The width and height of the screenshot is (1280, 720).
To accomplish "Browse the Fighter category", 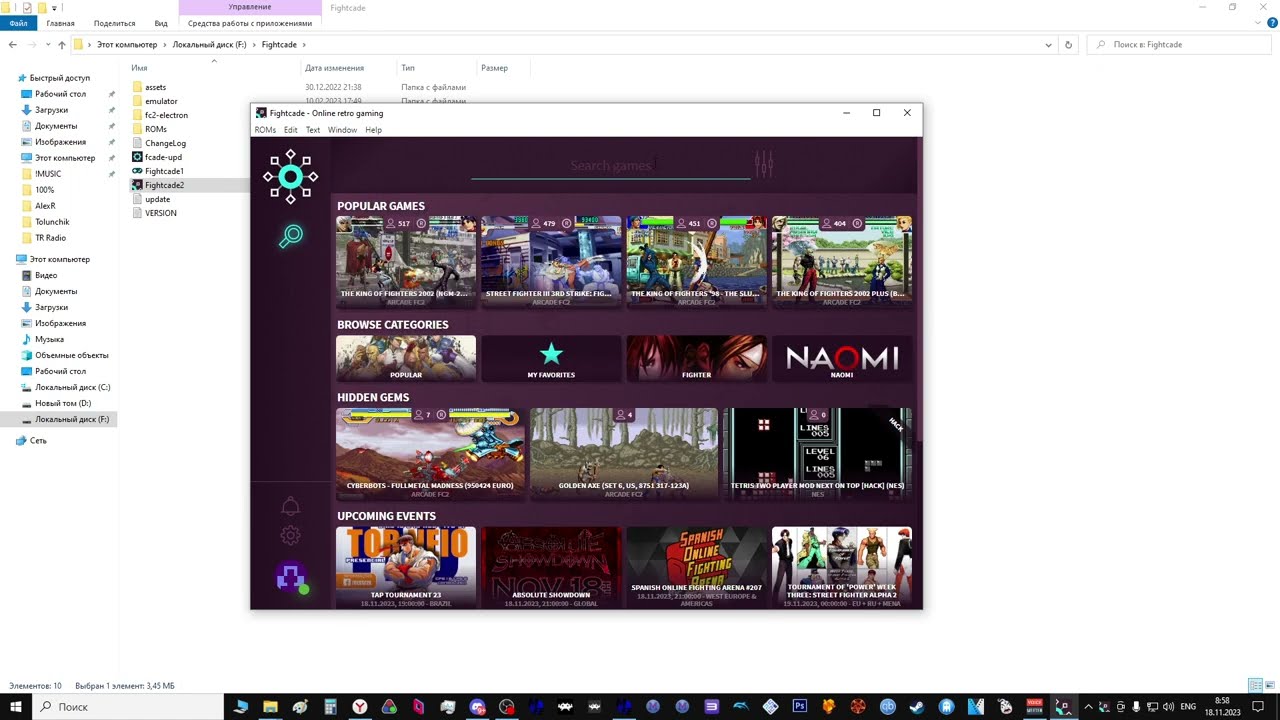I will click(x=696, y=358).
